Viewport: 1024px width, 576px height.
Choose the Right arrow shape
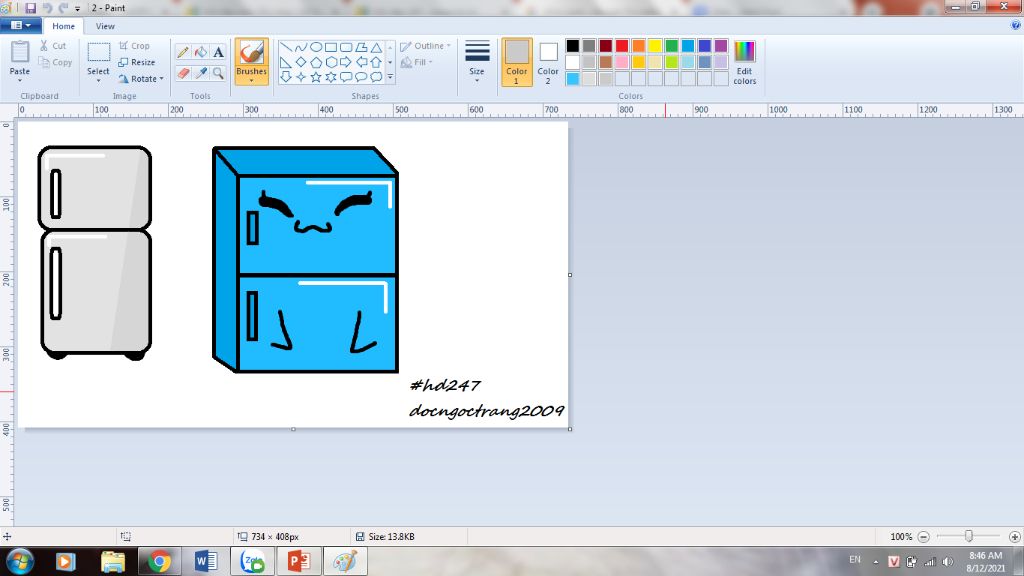pos(345,63)
